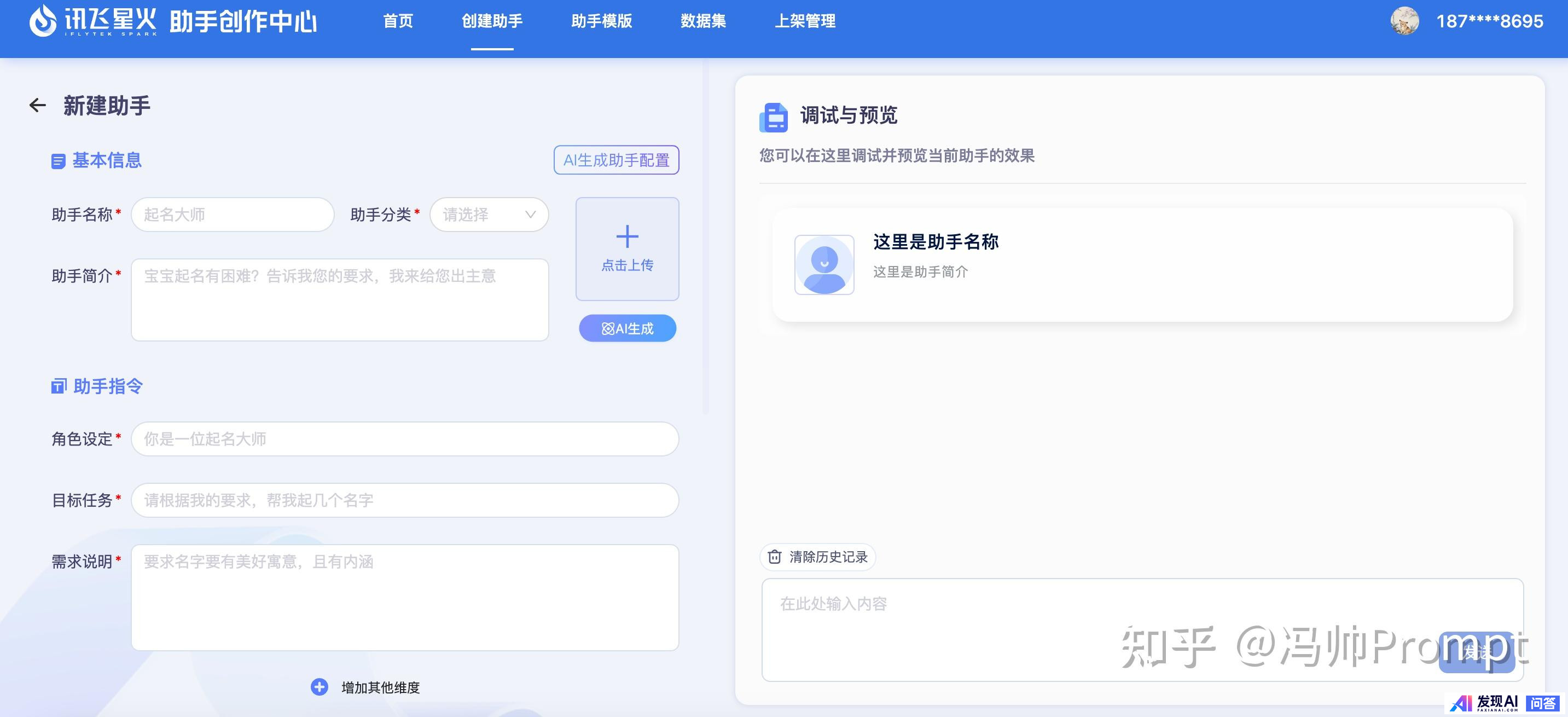Click the iFlytek Spark logo
Viewport: 1568px width, 717px height.
tap(92, 21)
